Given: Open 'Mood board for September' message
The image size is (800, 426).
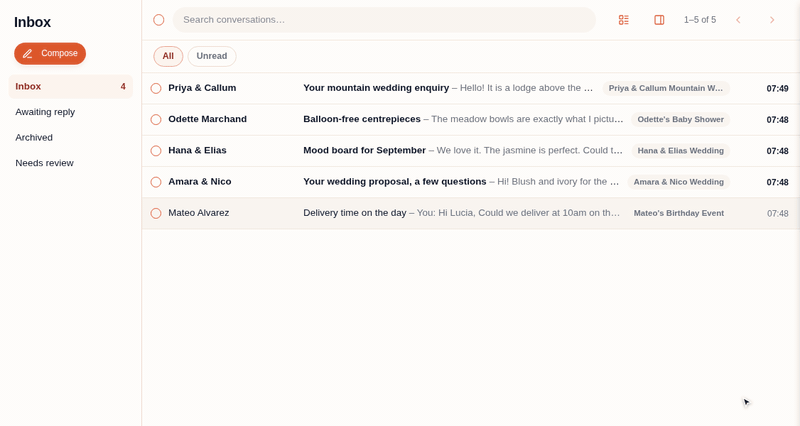Looking at the screenshot, I should [364, 150].
